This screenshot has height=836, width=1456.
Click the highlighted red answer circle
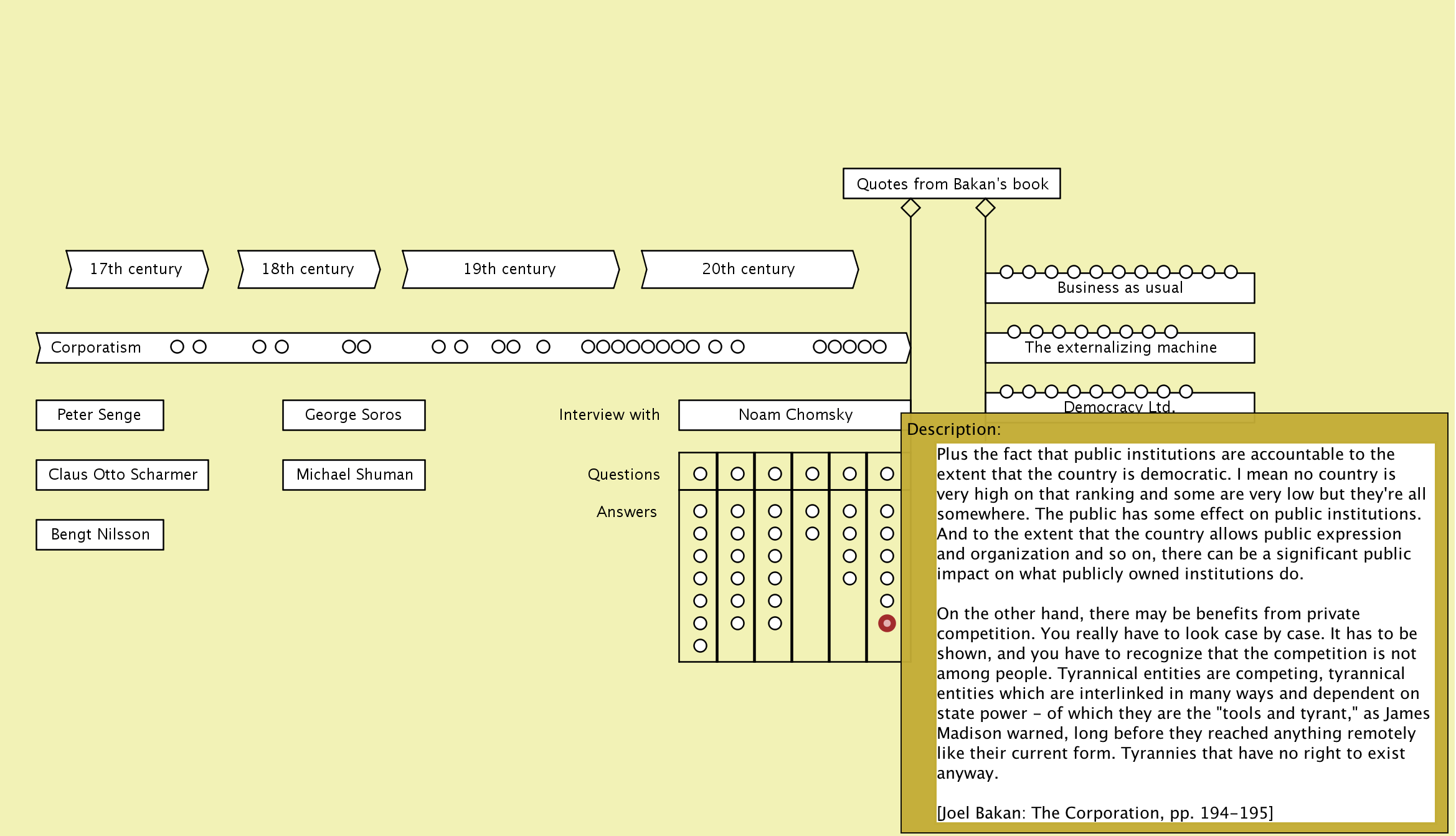coord(887,623)
